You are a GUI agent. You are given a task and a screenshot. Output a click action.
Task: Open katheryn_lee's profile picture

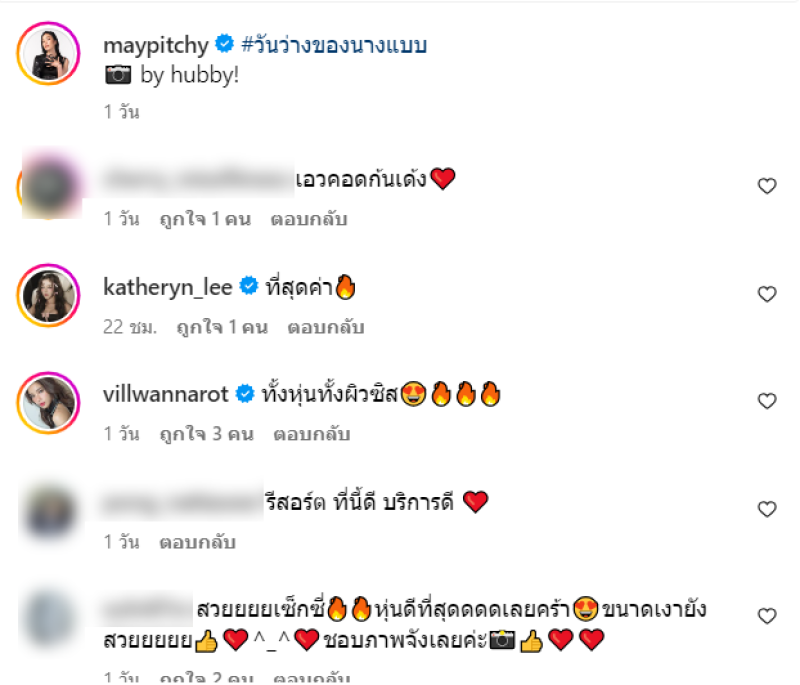48,295
